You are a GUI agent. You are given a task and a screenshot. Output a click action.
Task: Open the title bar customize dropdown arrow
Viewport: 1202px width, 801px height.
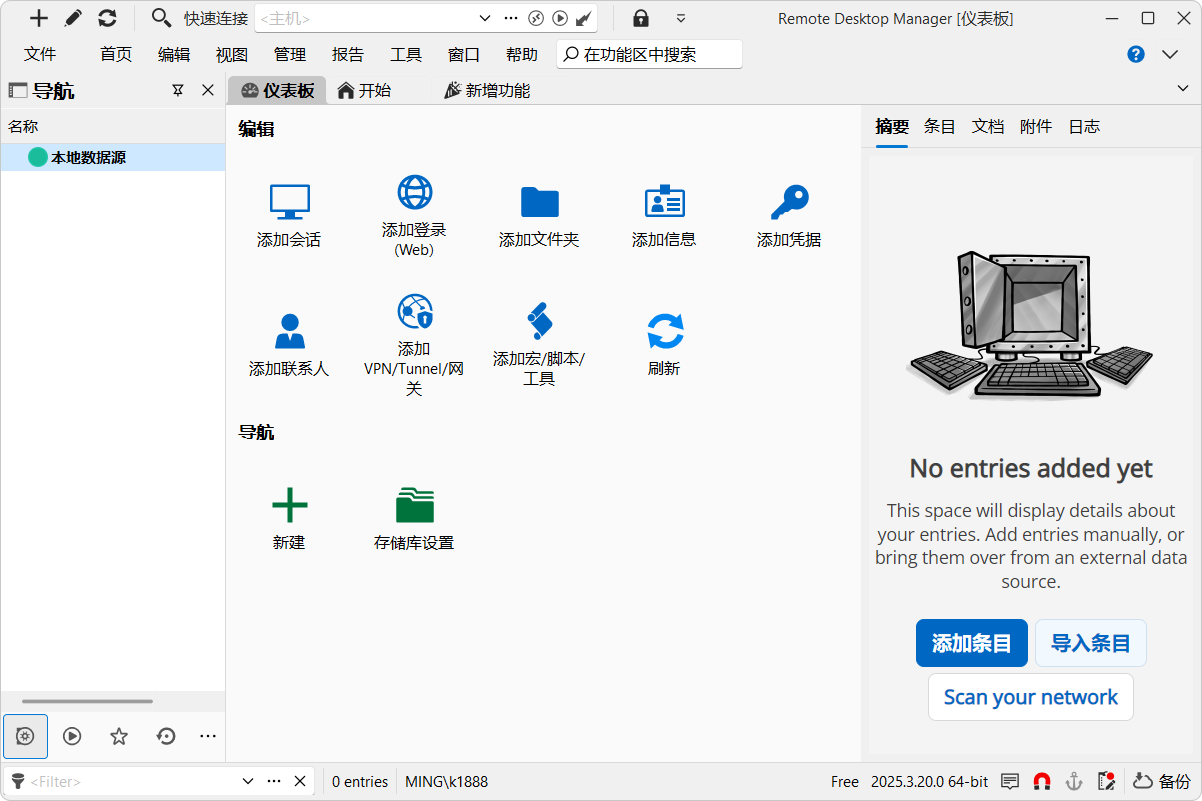[681, 18]
